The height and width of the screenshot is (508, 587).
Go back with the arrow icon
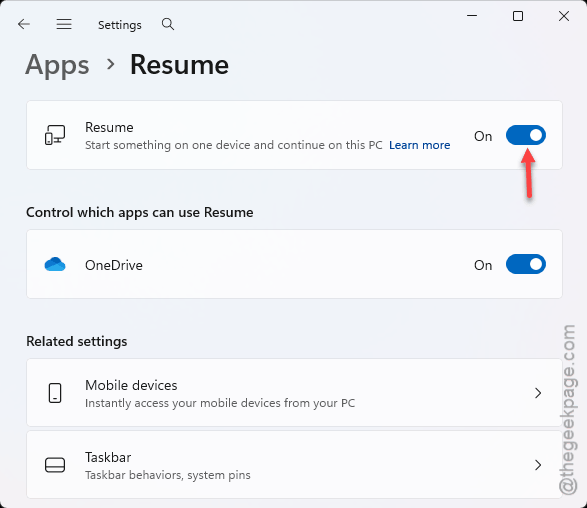click(24, 24)
